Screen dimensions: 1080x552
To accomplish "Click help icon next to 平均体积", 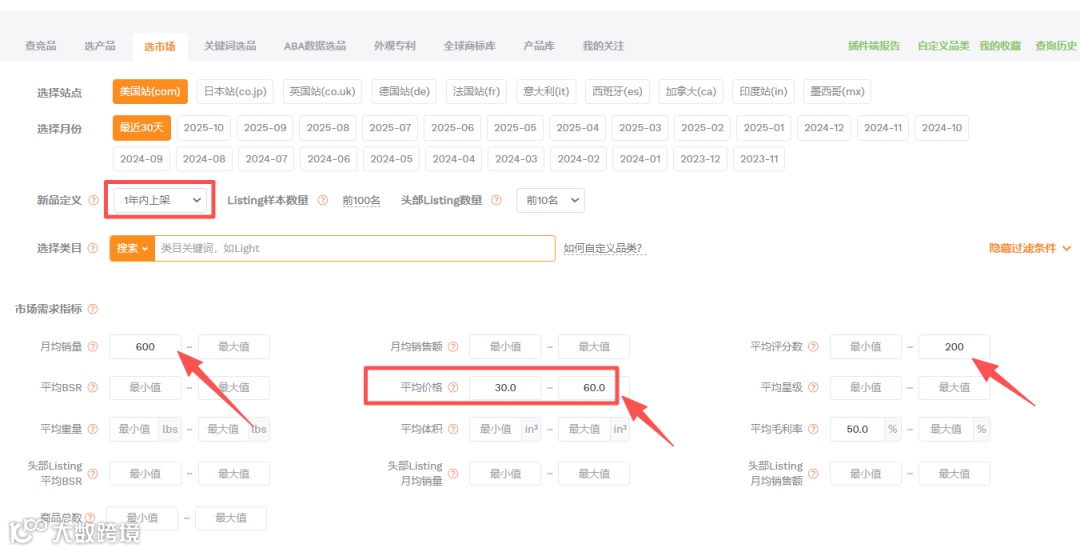I will pyautogui.click(x=453, y=429).
